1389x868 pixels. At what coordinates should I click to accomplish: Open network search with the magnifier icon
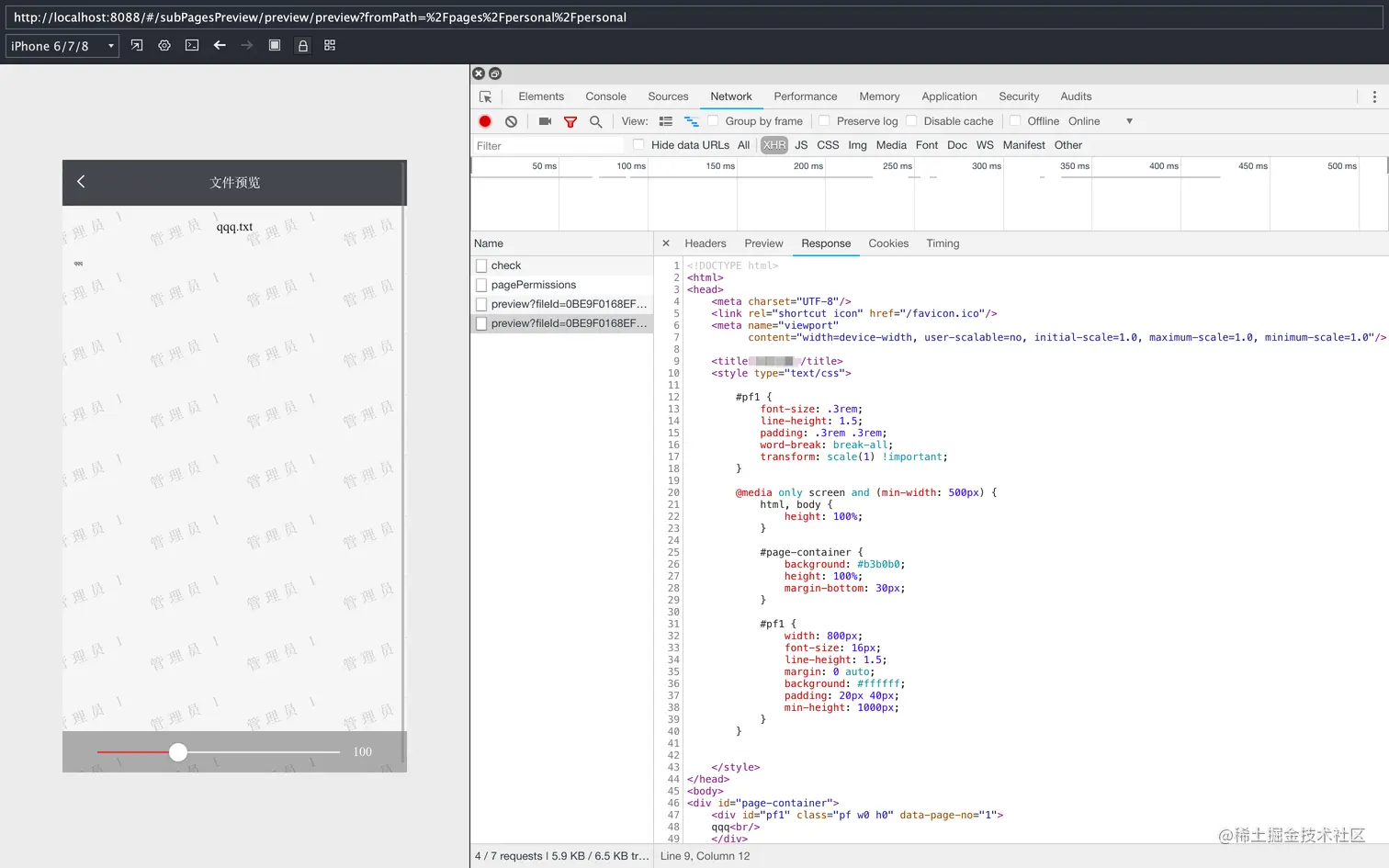pyautogui.click(x=596, y=121)
